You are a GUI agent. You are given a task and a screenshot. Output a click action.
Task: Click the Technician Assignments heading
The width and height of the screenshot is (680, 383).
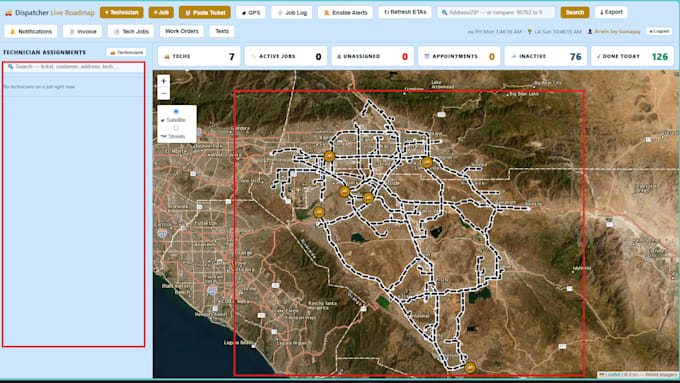pos(44,52)
